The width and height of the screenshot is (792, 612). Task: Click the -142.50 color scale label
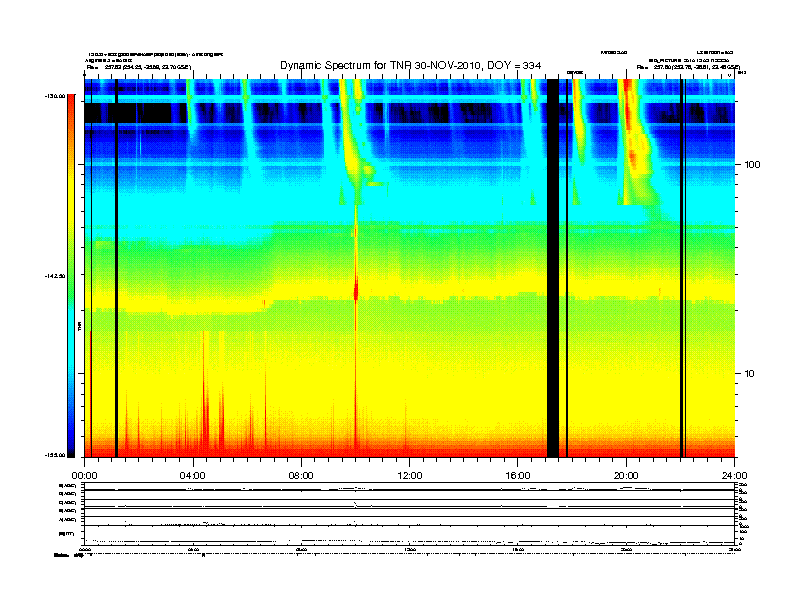(x=56, y=276)
